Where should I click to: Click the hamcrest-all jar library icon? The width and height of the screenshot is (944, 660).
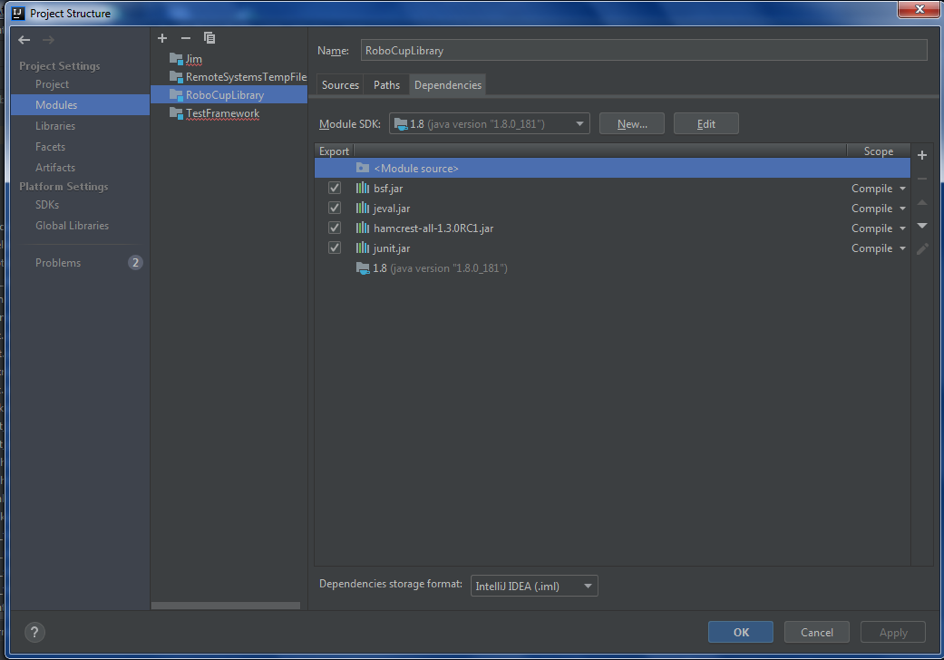click(362, 228)
